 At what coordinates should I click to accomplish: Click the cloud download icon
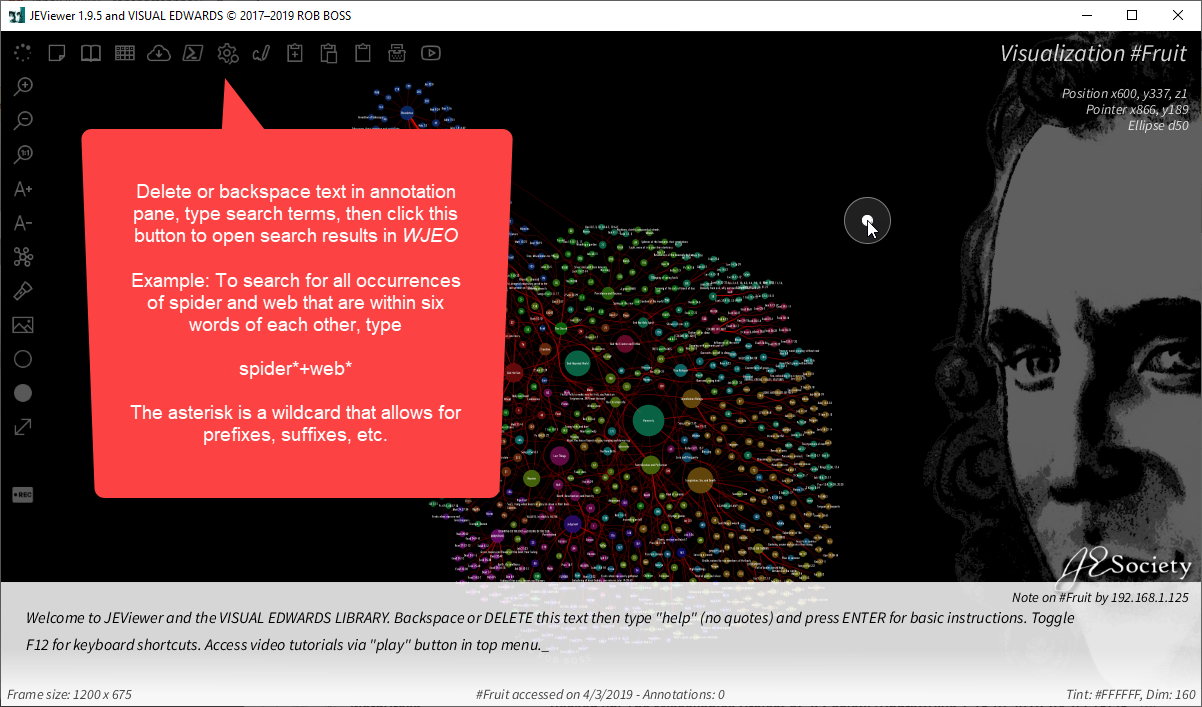[x=158, y=53]
